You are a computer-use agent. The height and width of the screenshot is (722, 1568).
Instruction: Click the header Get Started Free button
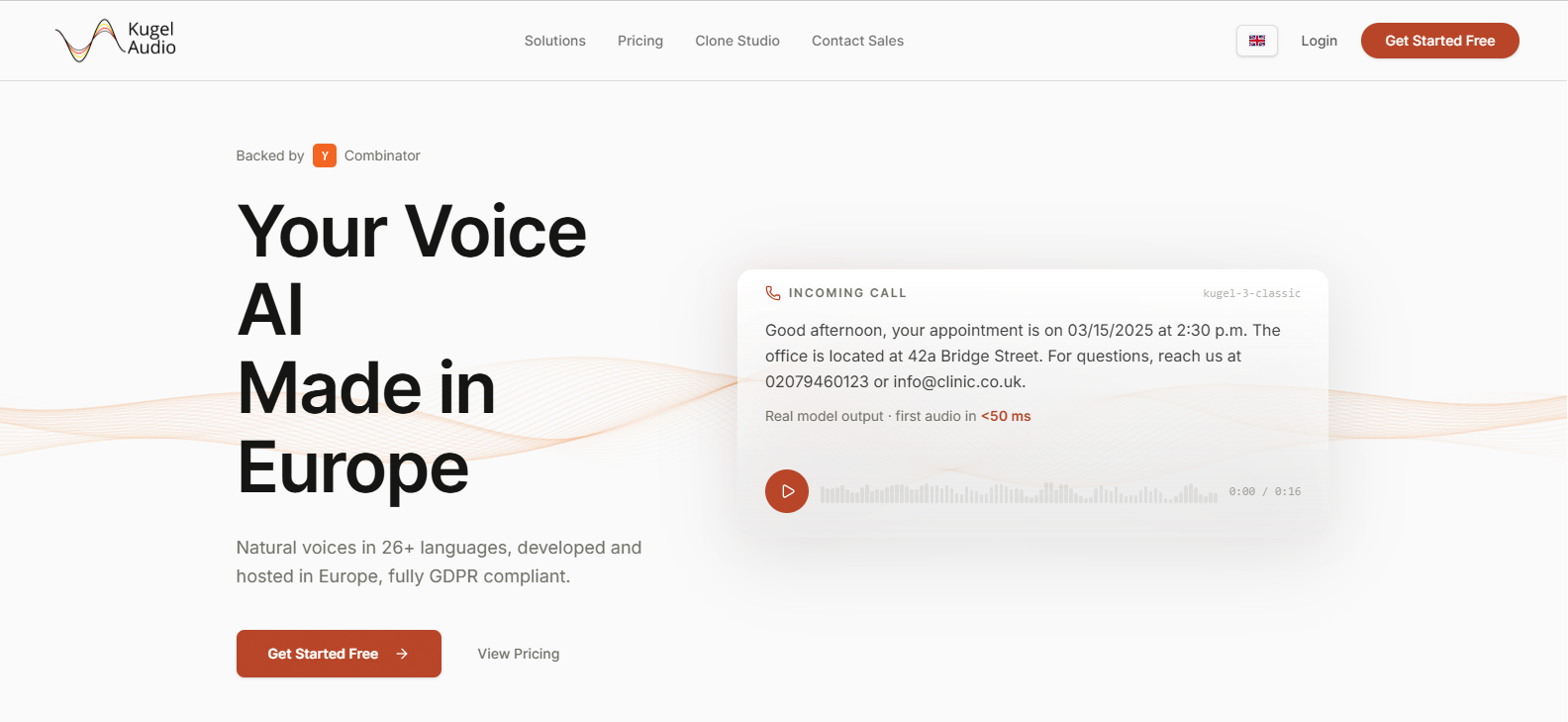[x=1439, y=41]
